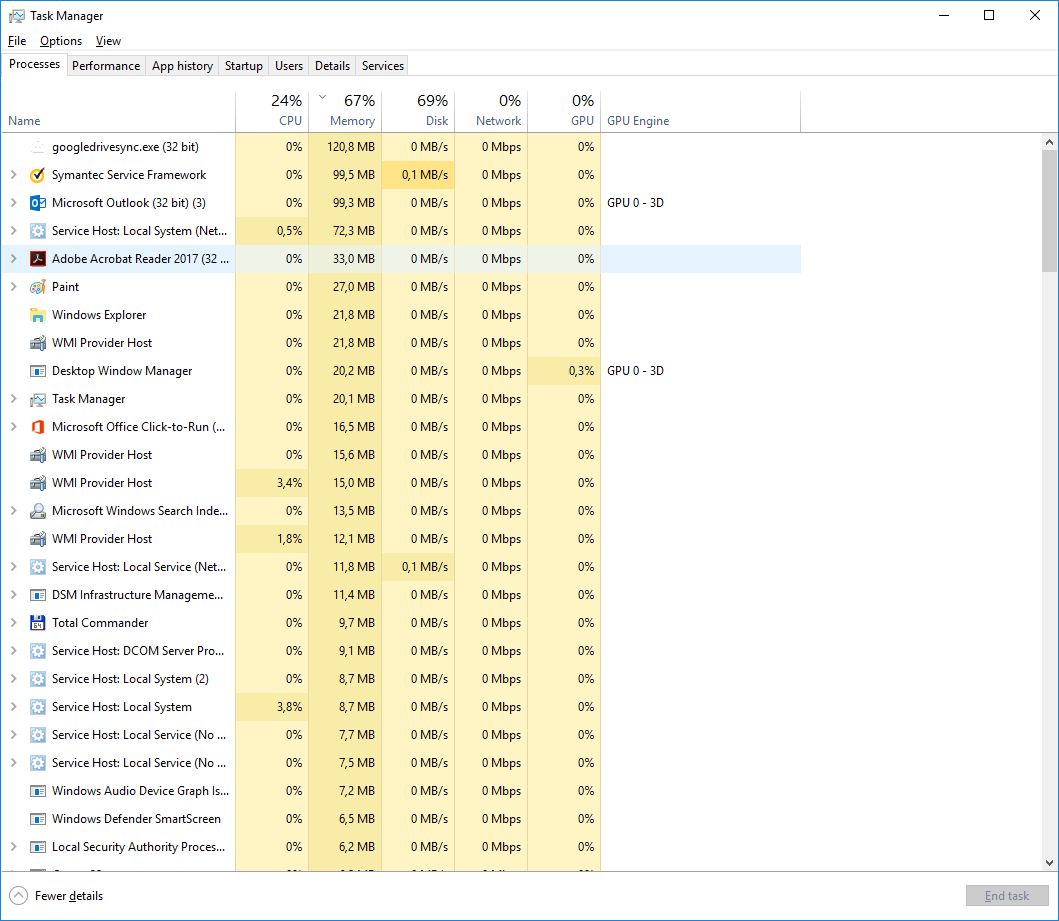This screenshot has width=1059, height=921.
Task: Switch to the Details tab
Action: [x=332, y=65]
